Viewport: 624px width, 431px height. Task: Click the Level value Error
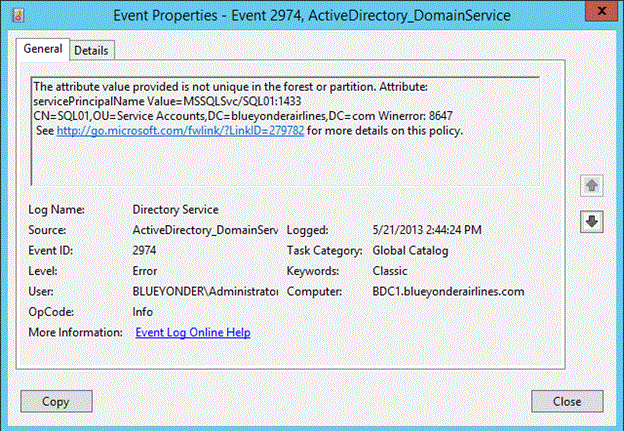point(144,271)
